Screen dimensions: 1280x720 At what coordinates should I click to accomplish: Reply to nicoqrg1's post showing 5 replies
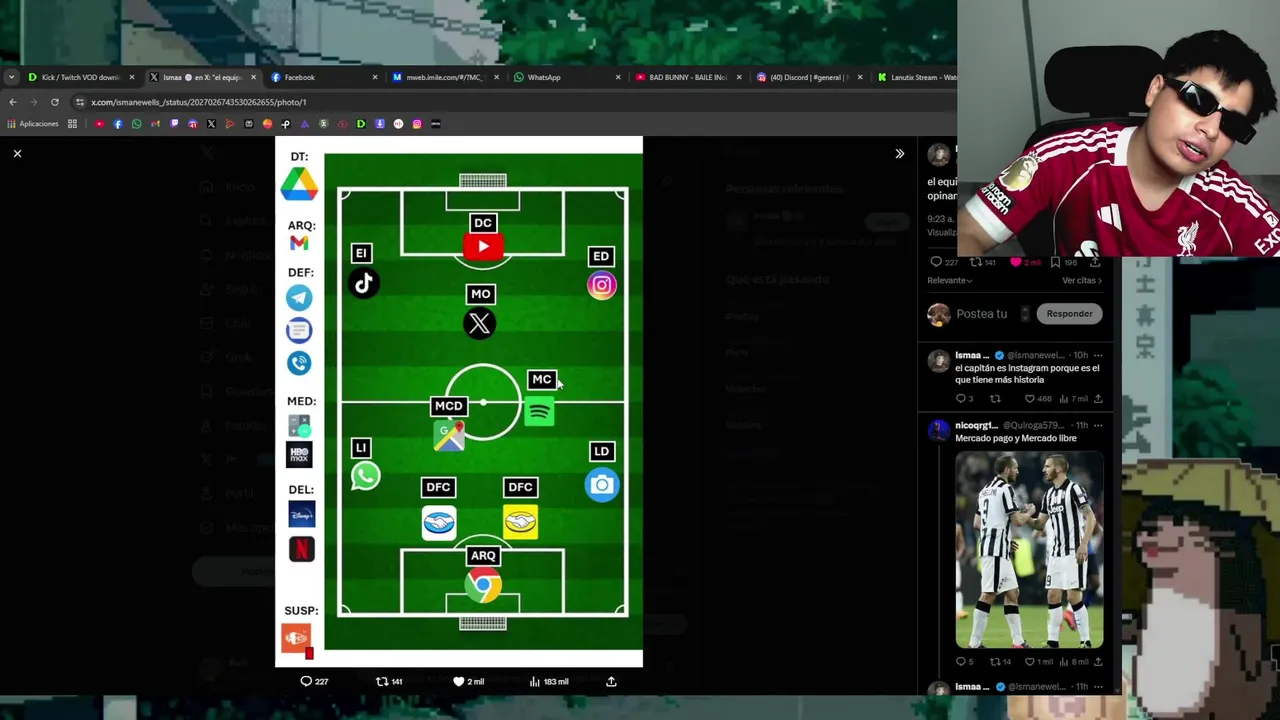pos(964,661)
